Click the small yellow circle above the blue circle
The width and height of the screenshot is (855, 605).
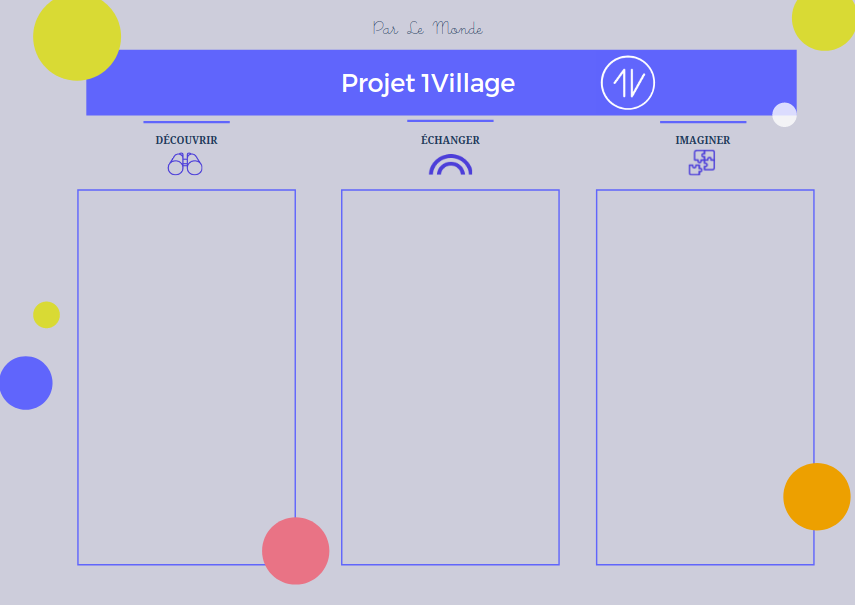point(46,315)
